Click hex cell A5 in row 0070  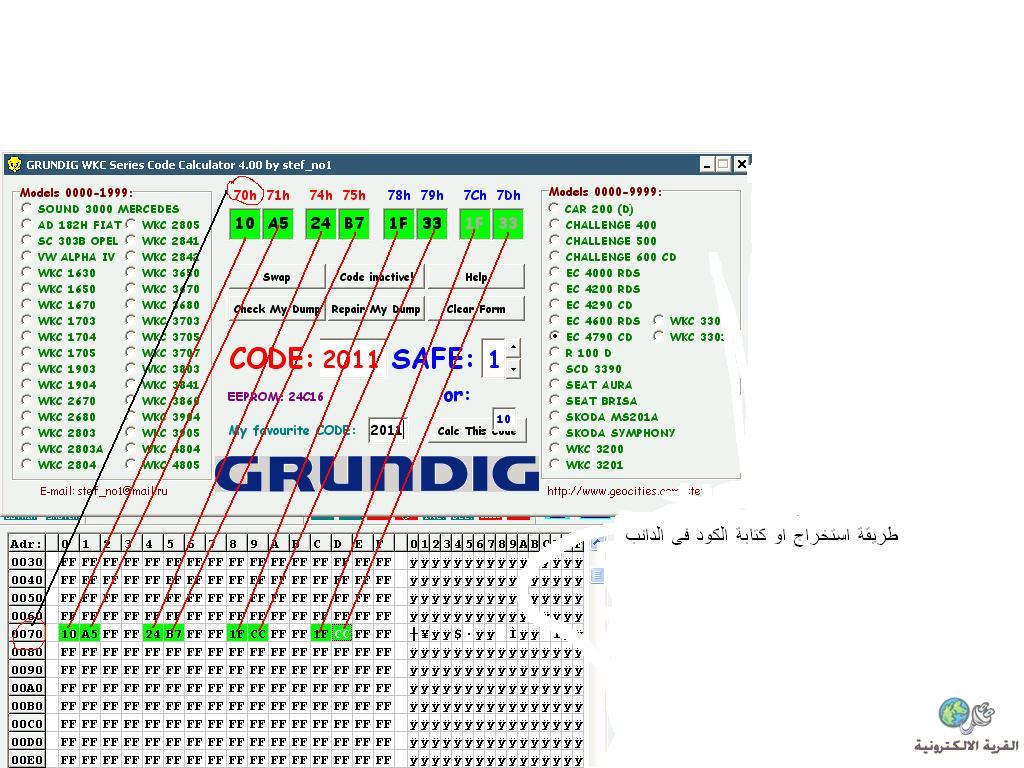[x=89, y=633]
